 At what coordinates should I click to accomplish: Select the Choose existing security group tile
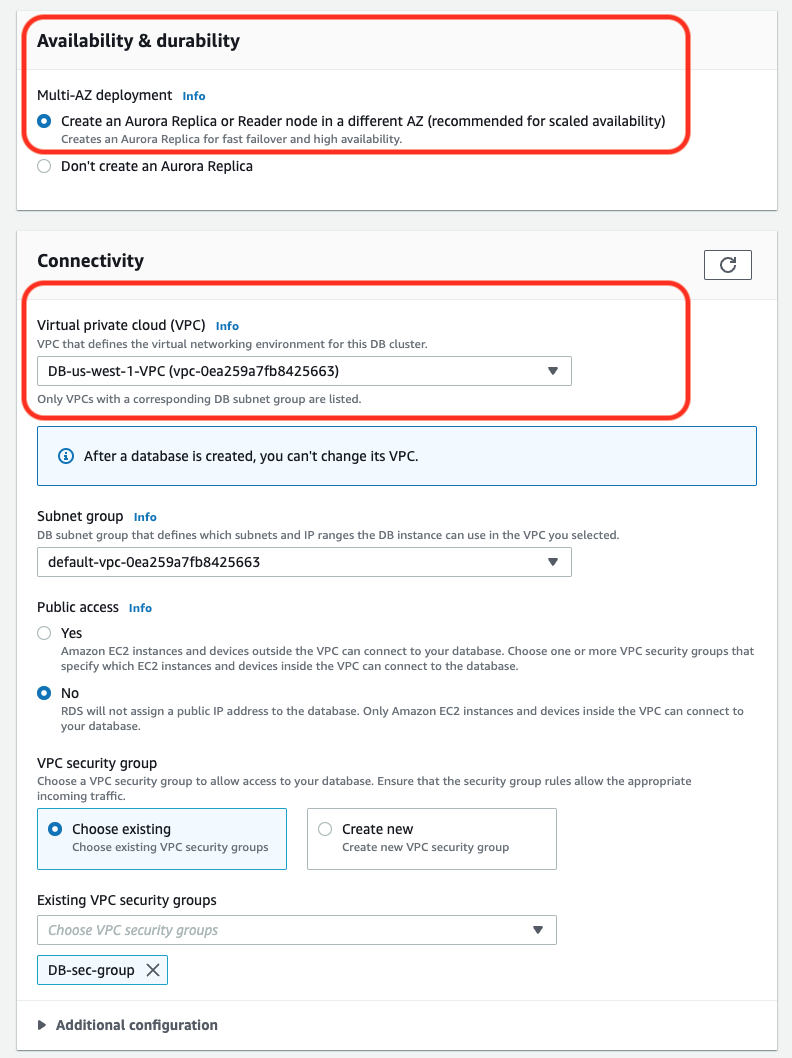[x=162, y=839]
